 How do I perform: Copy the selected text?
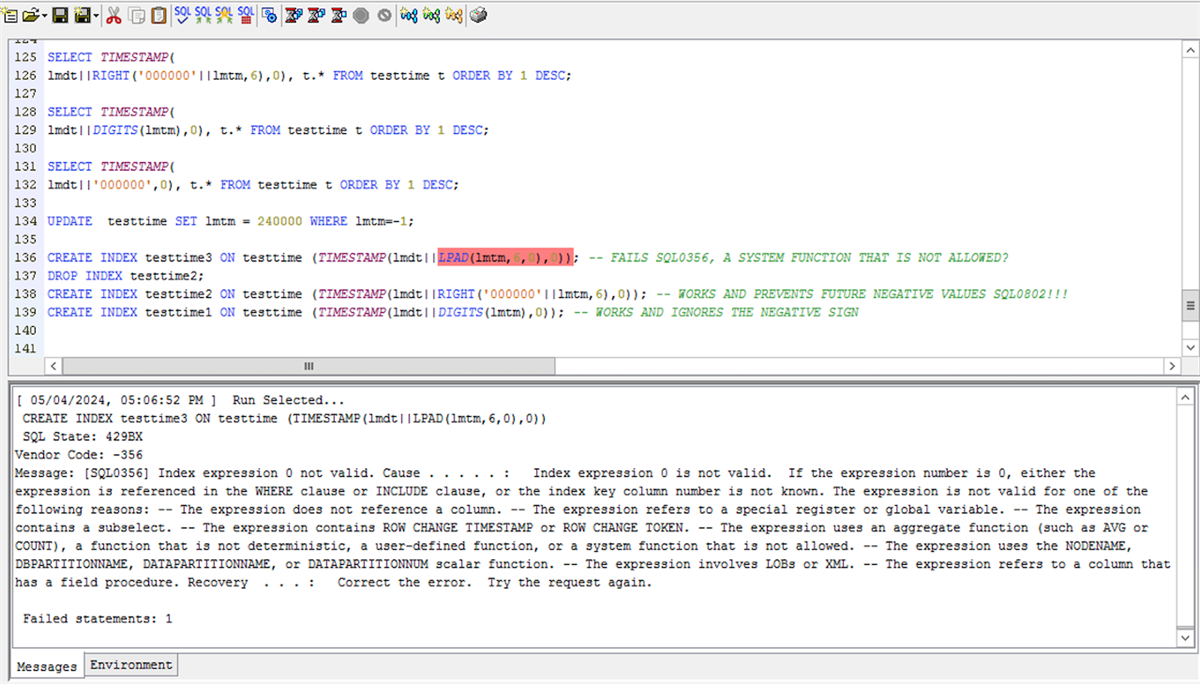coord(136,15)
